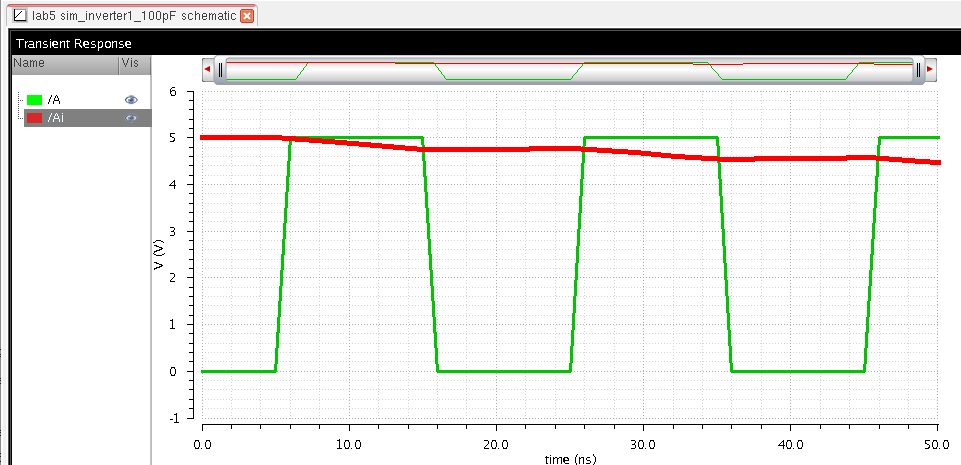Click the green /A color swatch
Screen dimensions: 961x465
tap(34, 100)
